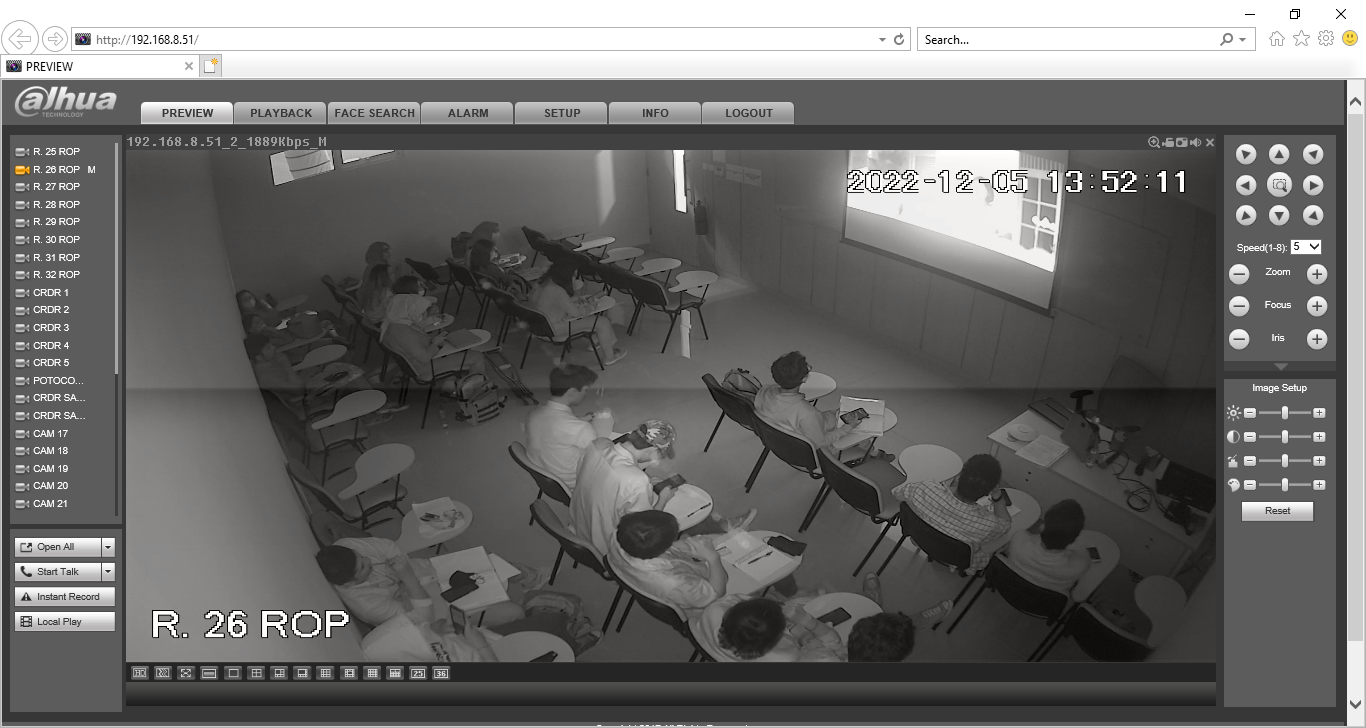Open the Speed(1-8) dropdown

[1306, 246]
